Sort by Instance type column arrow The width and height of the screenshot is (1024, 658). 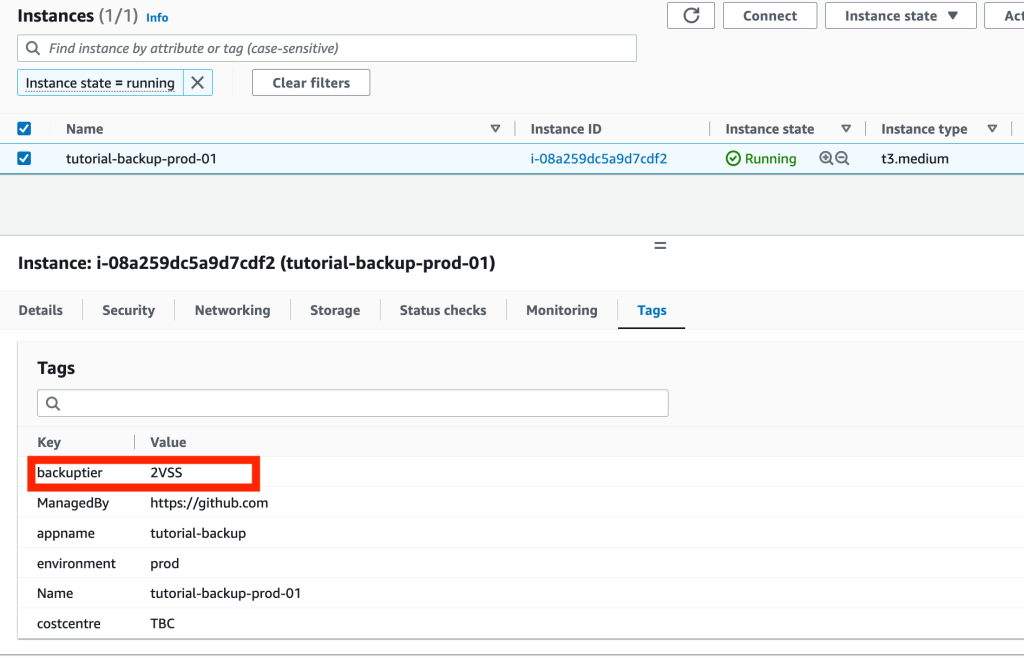point(992,129)
